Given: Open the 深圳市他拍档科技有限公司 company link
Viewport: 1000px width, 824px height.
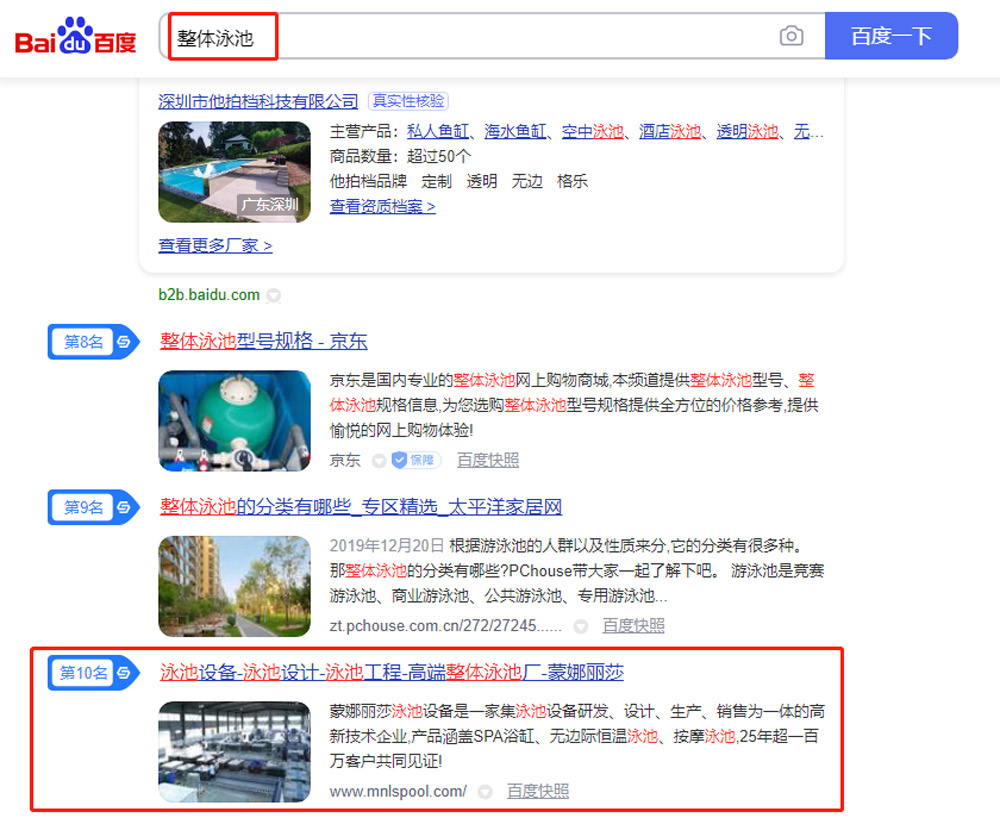Looking at the screenshot, I should 258,101.
